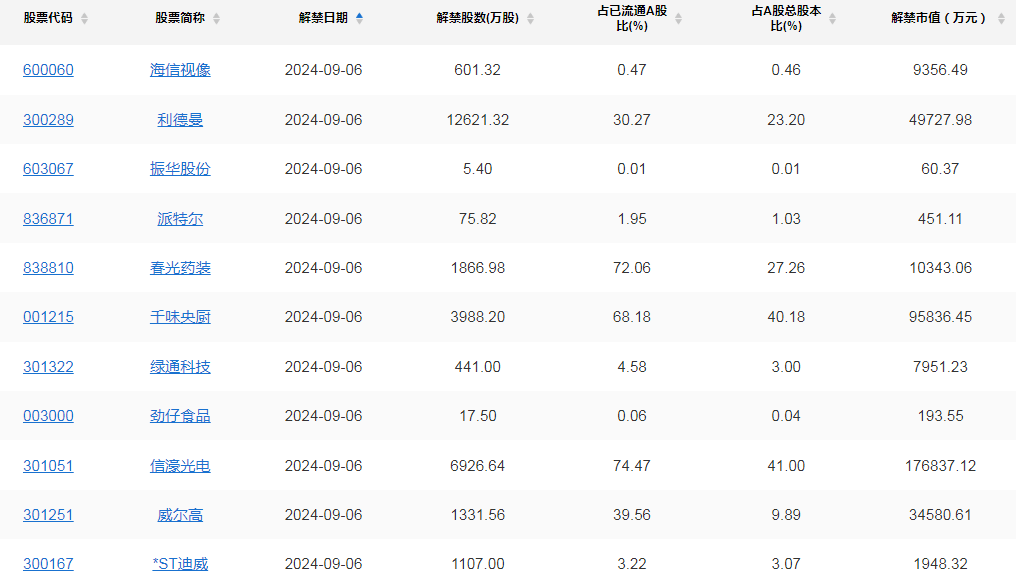This screenshot has height=586, width=1016.
Task: Open stock code 600060 link
Action: click(x=49, y=70)
